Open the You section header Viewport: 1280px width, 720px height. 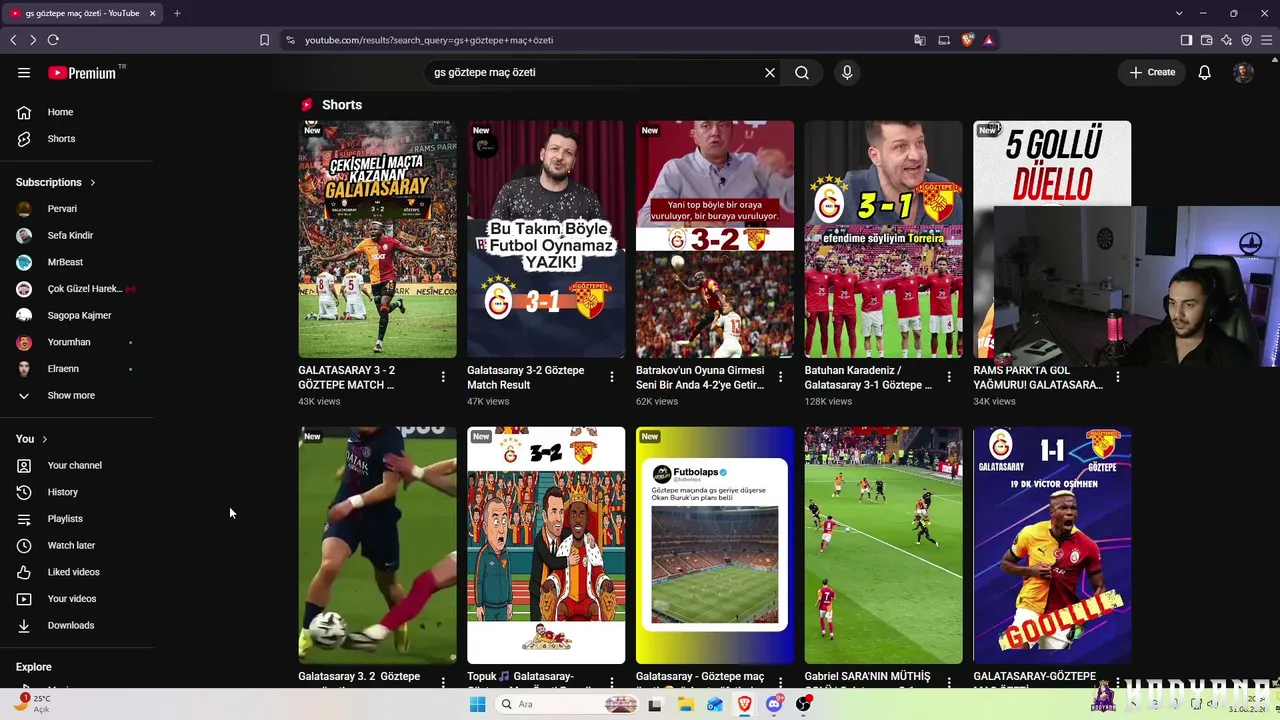tap(32, 439)
